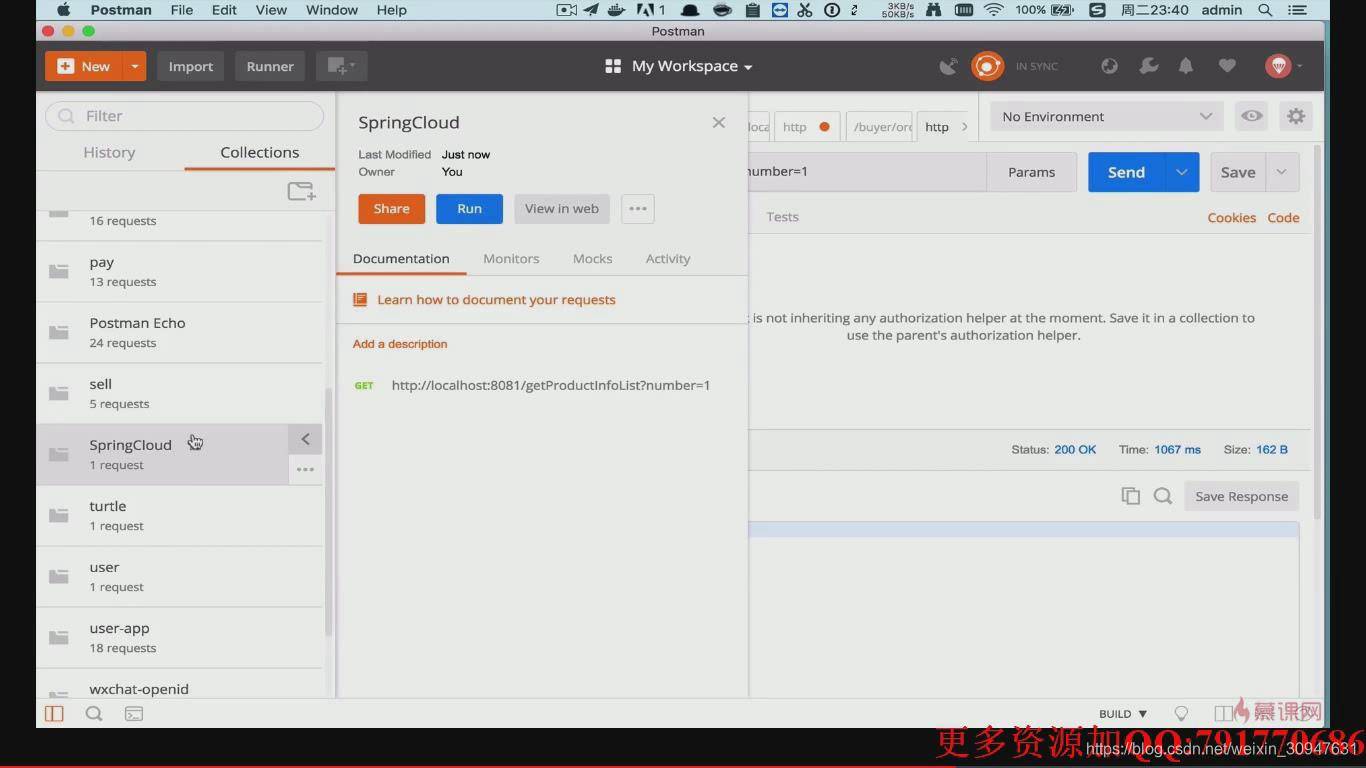
Task: Open Find icon in bottom status bar
Action: (94, 714)
